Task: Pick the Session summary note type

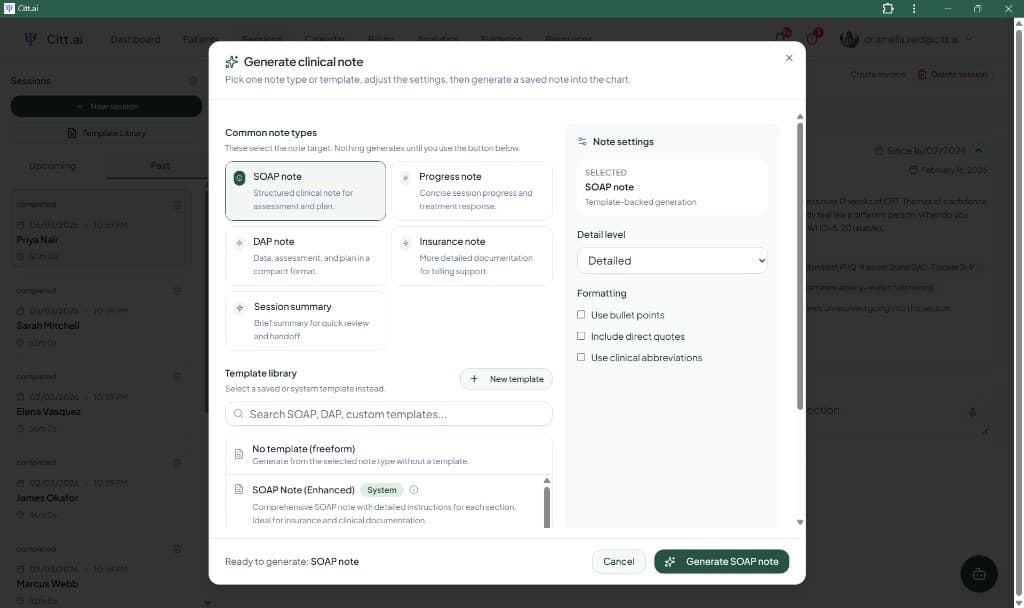Action: point(305,321)
